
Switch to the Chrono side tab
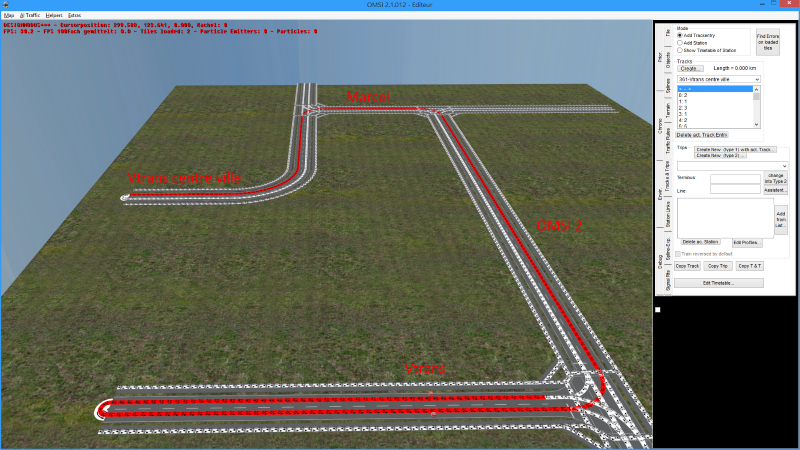pyautogui.click(x=660, y=126)
